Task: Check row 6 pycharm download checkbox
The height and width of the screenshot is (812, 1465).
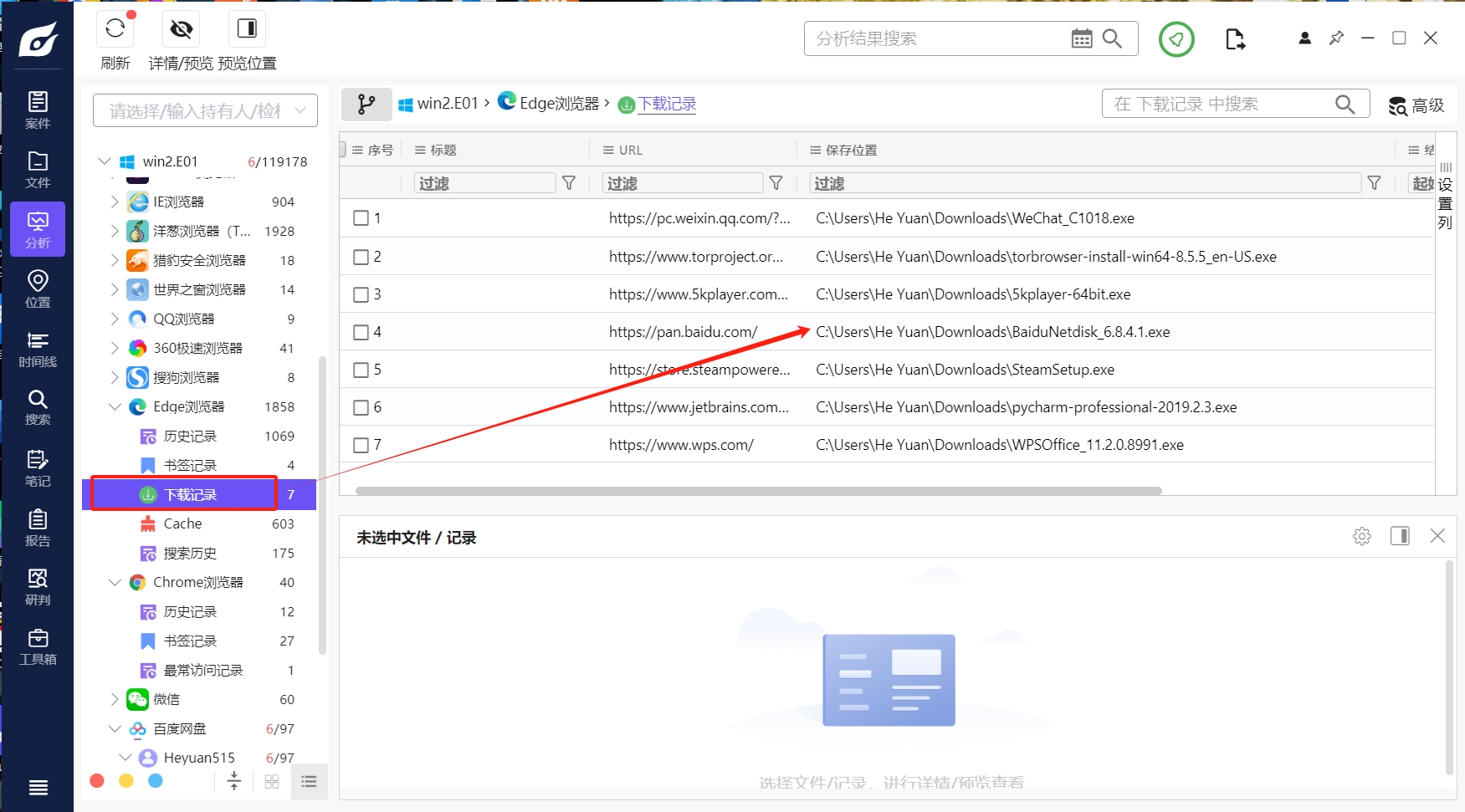Action: click(361, 407)
